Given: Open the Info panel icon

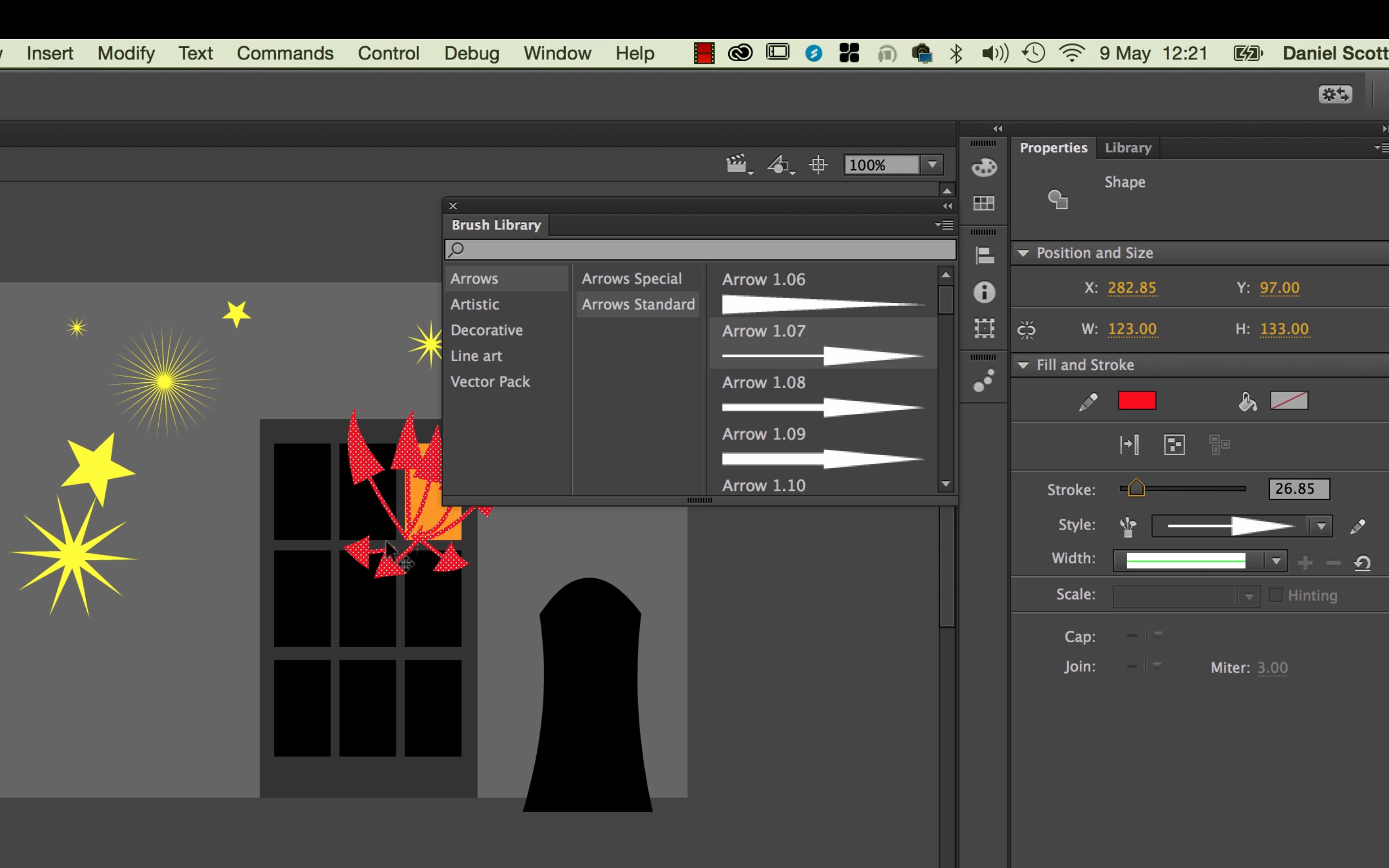Looking at the screenshot, I should [x=984, y=292].
